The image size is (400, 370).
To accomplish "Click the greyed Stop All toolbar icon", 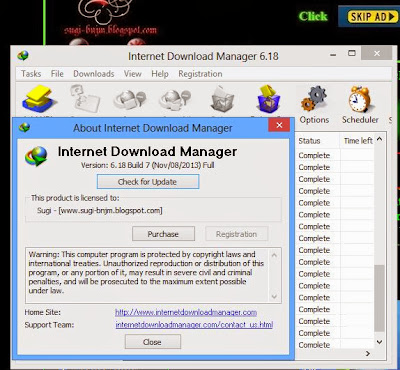I will pos(175,99).
